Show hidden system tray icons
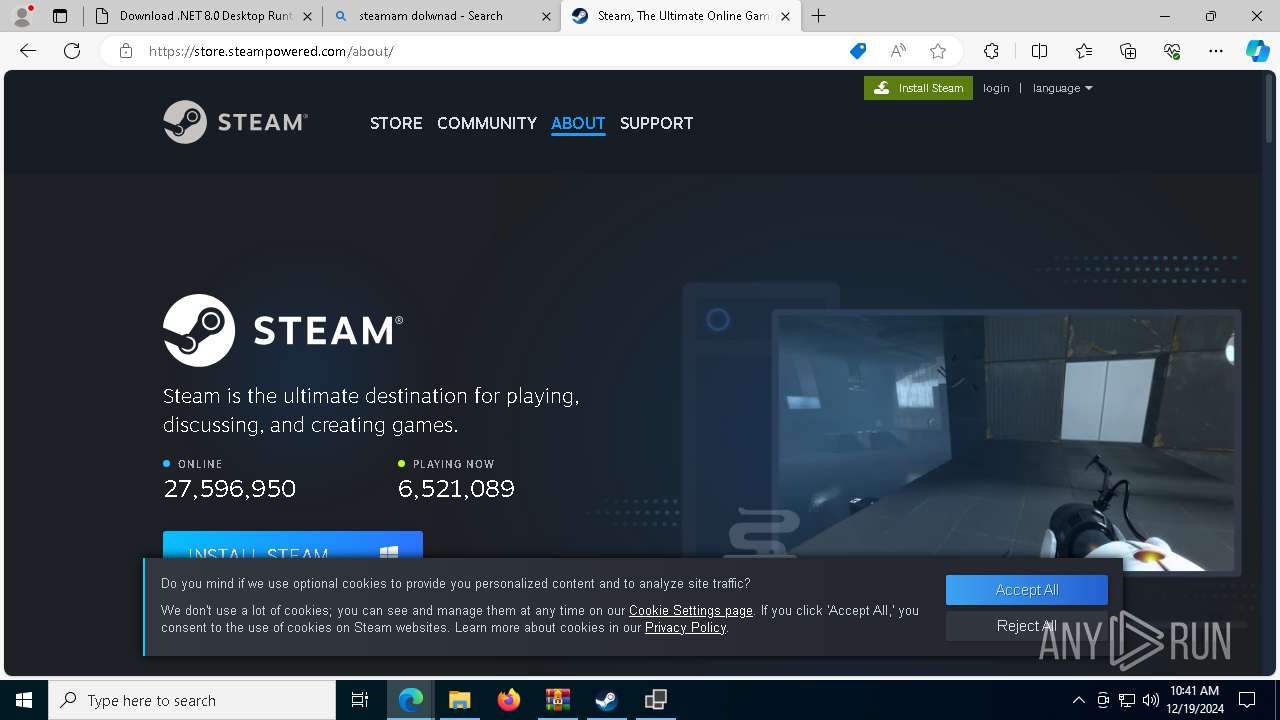 [x=1078, y=700]
